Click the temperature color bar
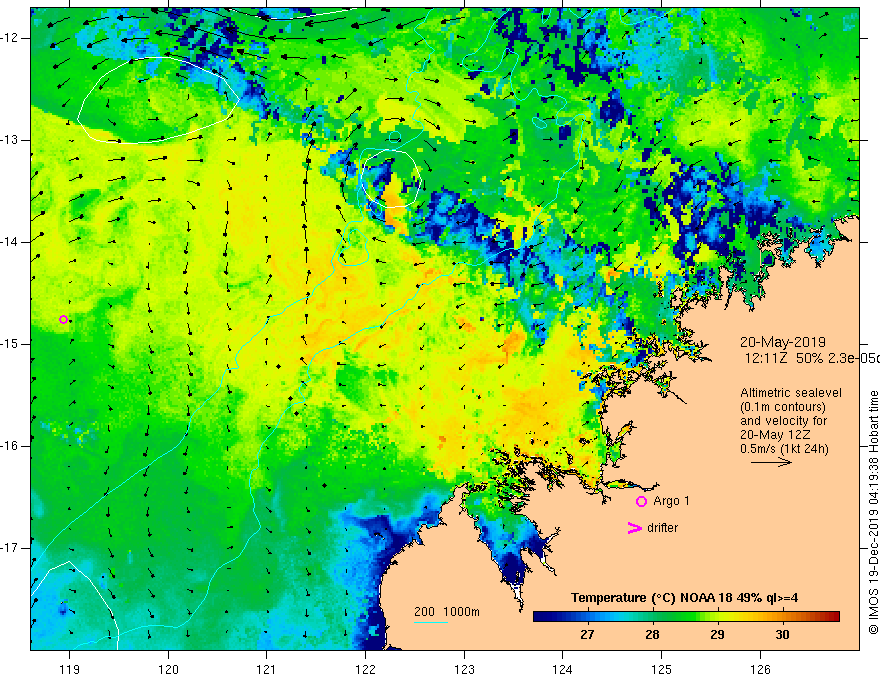880x680 pixels. click(x=686, y=617)
